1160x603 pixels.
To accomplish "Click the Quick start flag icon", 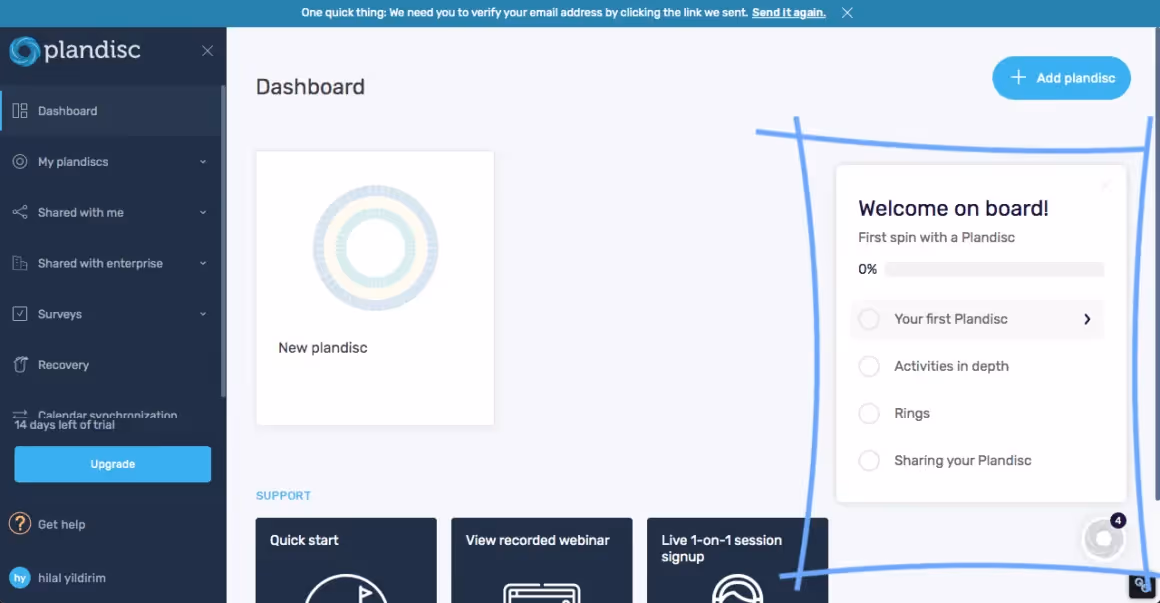I will (346, 588).
